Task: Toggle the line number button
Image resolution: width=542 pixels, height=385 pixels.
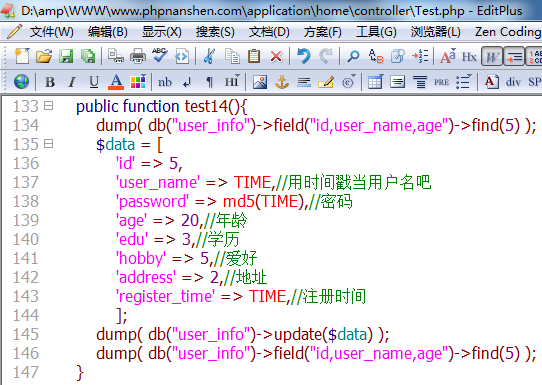Action: tap(534, 56)
